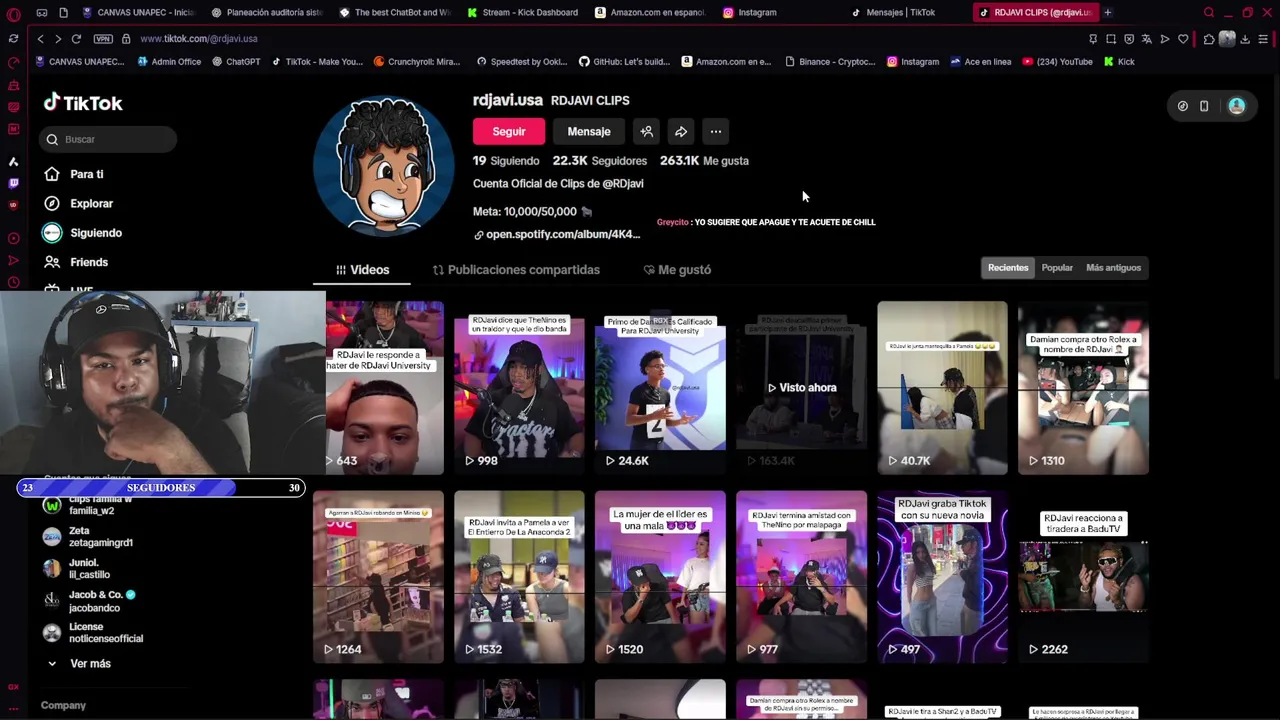Switch to the Me gustó tab
Image resolution: width=1280 pixels, height=720 pixels.
point(677,270)
